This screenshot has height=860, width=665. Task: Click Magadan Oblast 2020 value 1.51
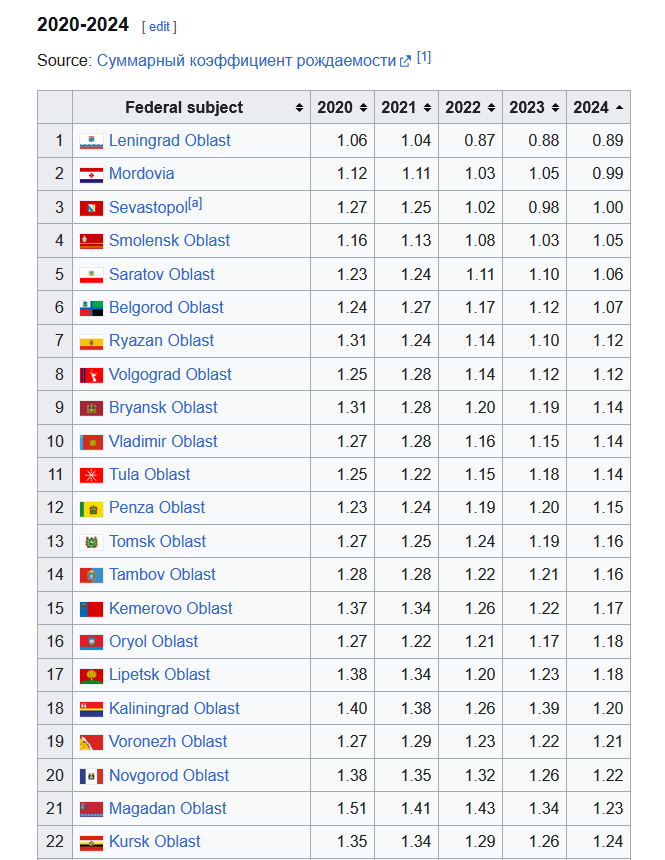[352, 808]
